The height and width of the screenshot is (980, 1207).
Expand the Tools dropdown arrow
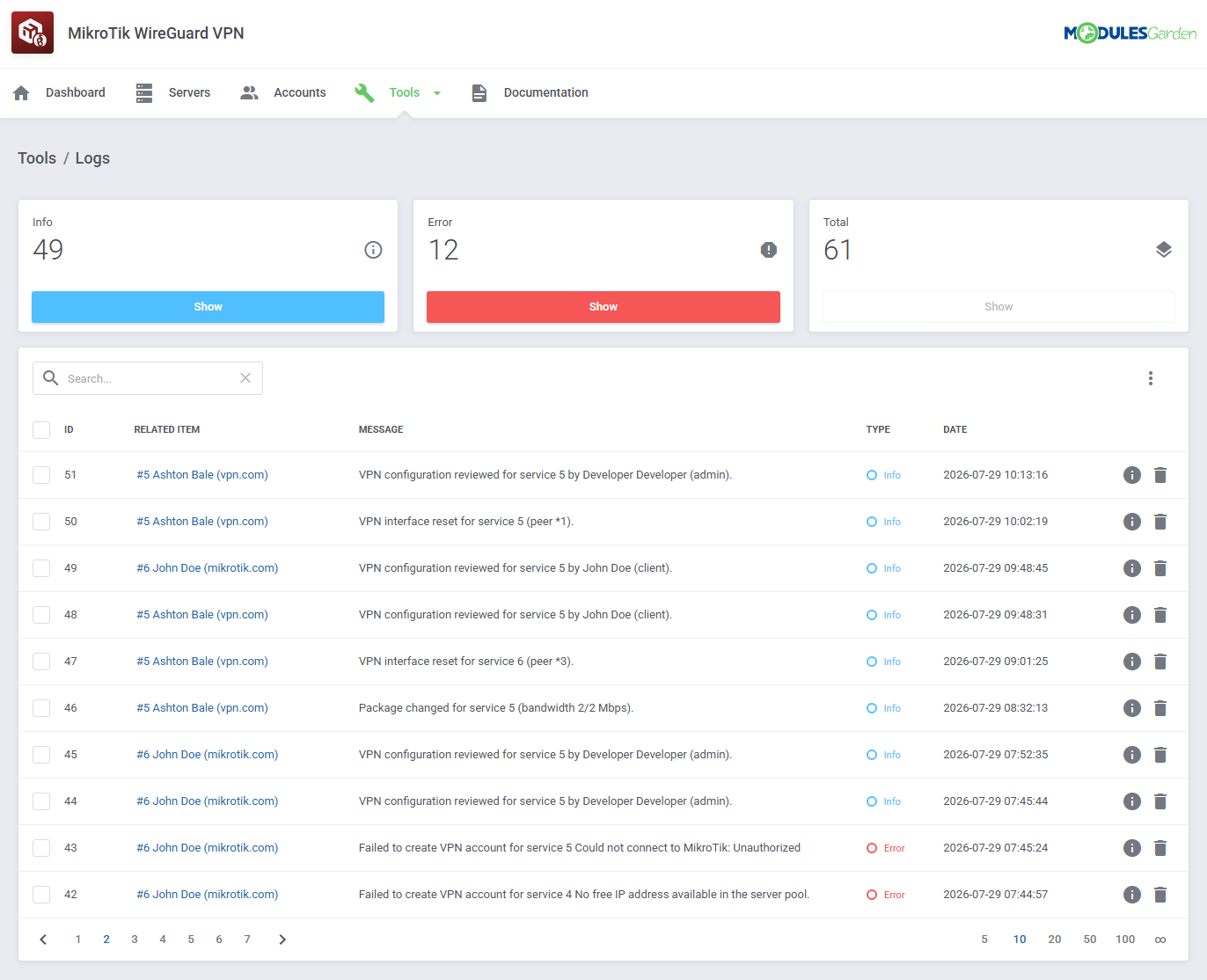tap(437, 93)
